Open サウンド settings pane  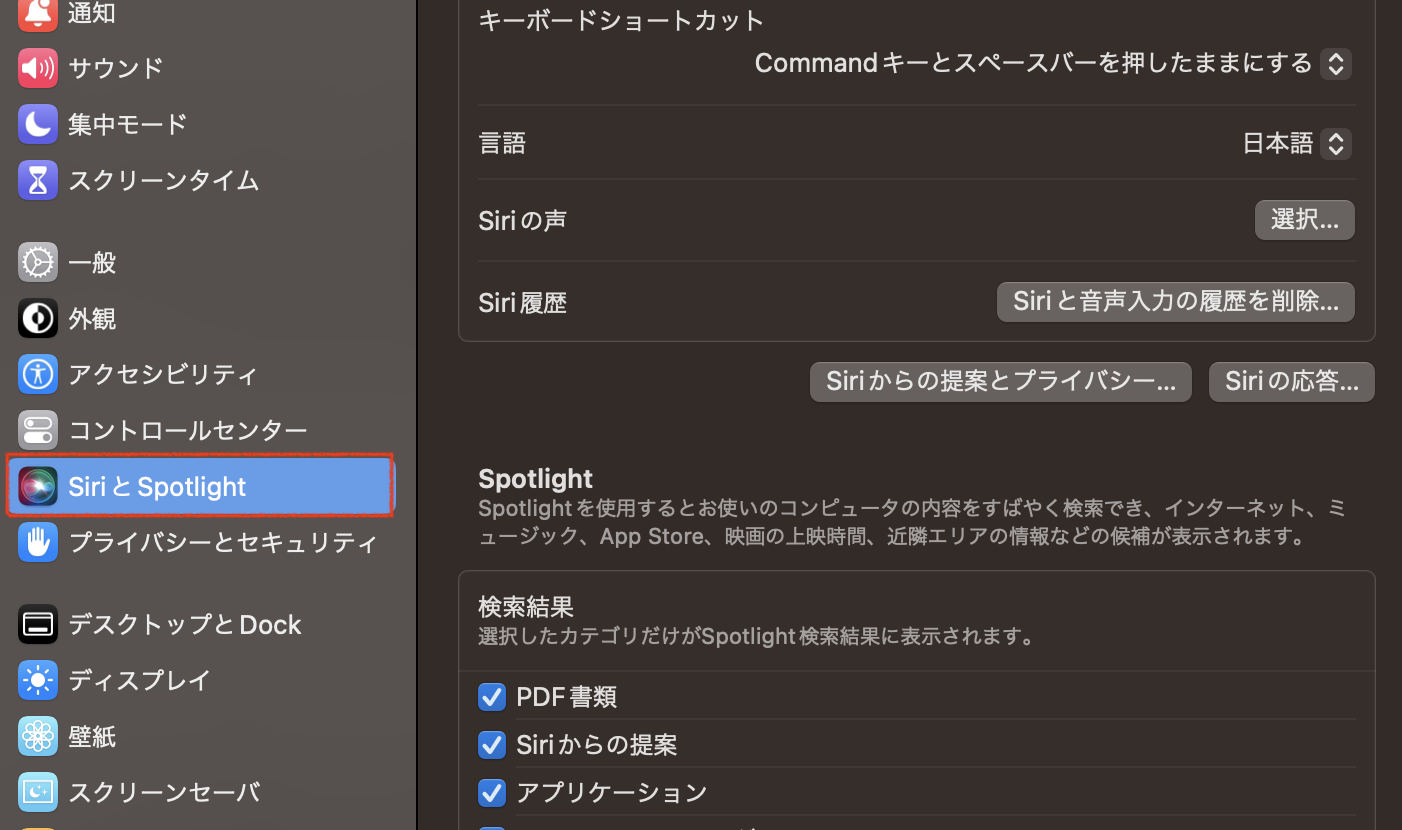pos(116,68)
